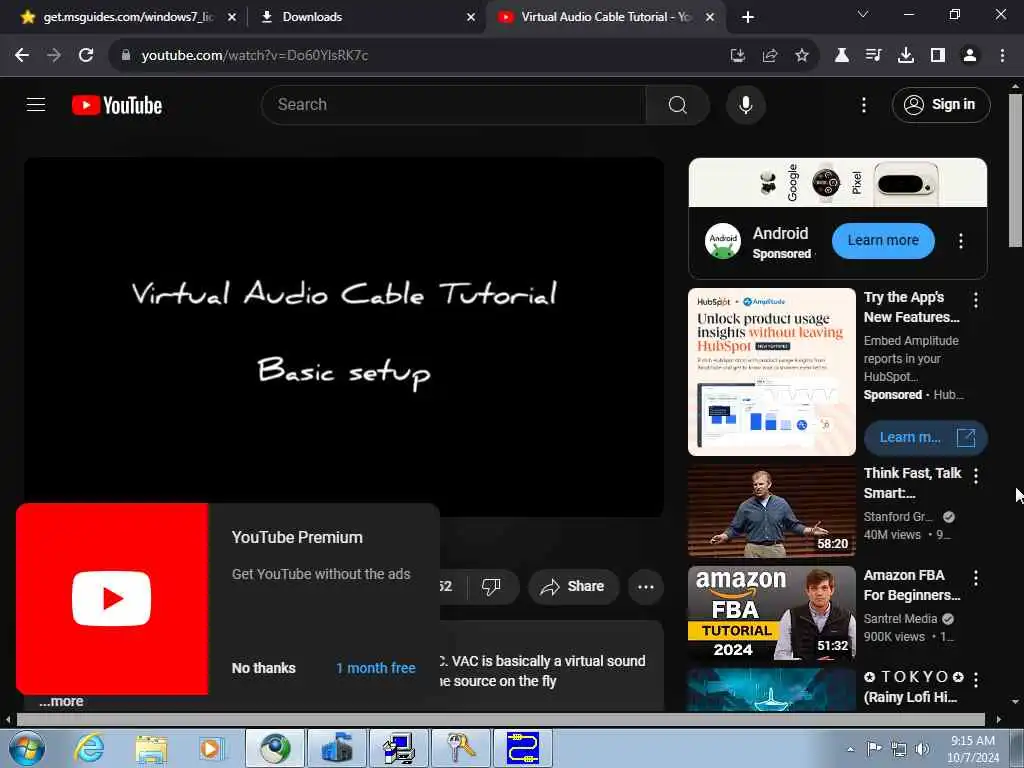Dismiss Premium popup with No thanks
Image resolution: width=1024 pixels, height=768 pixels.
pyautogui.click(x=264, y=668)
